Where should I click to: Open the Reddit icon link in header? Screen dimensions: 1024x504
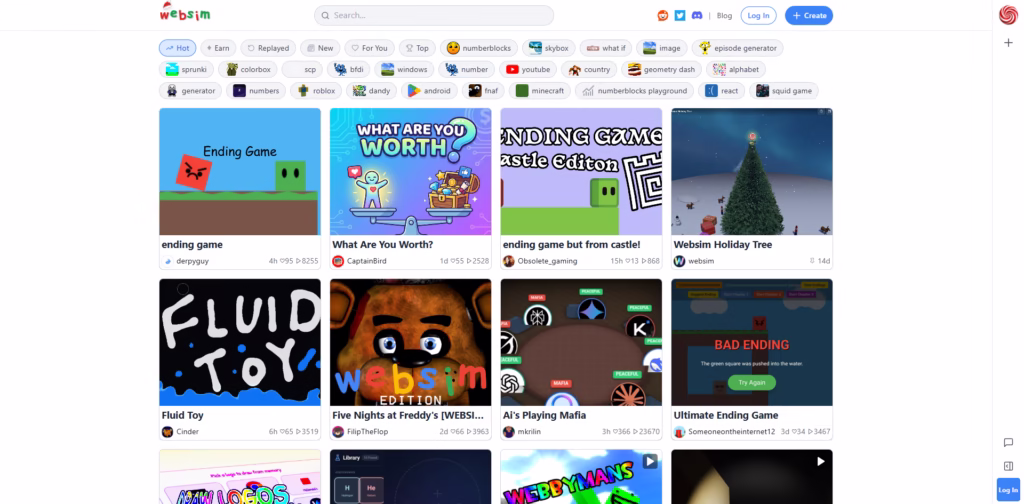[662, 15]
